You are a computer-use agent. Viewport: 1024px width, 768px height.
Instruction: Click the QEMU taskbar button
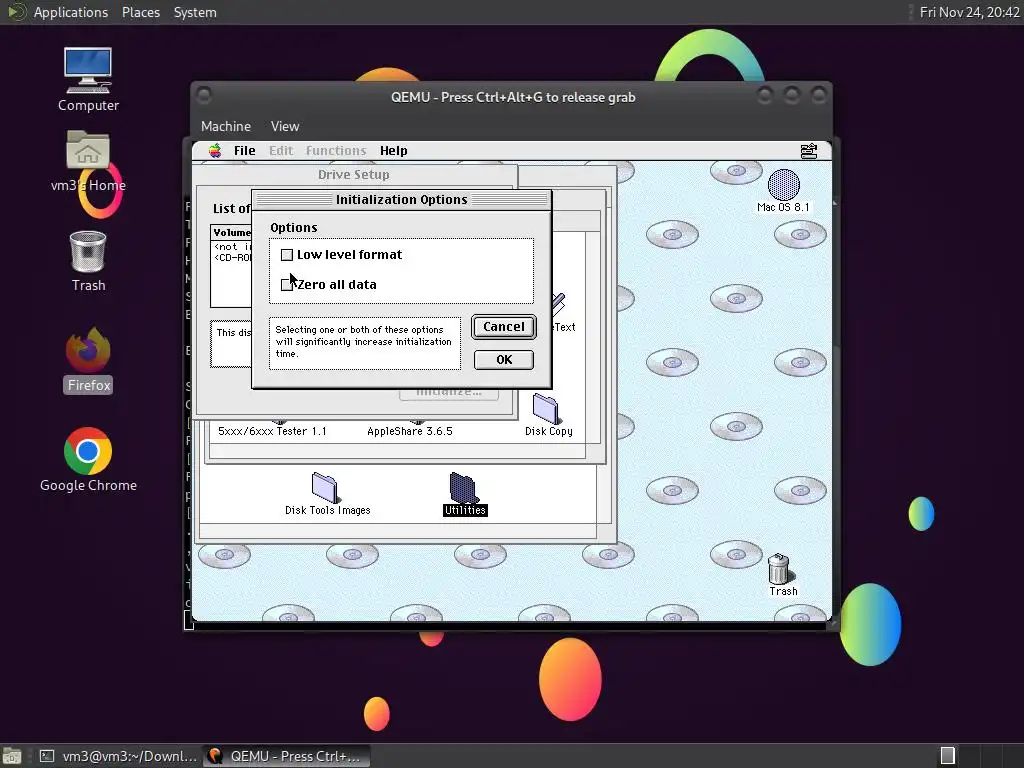[285, 756]
